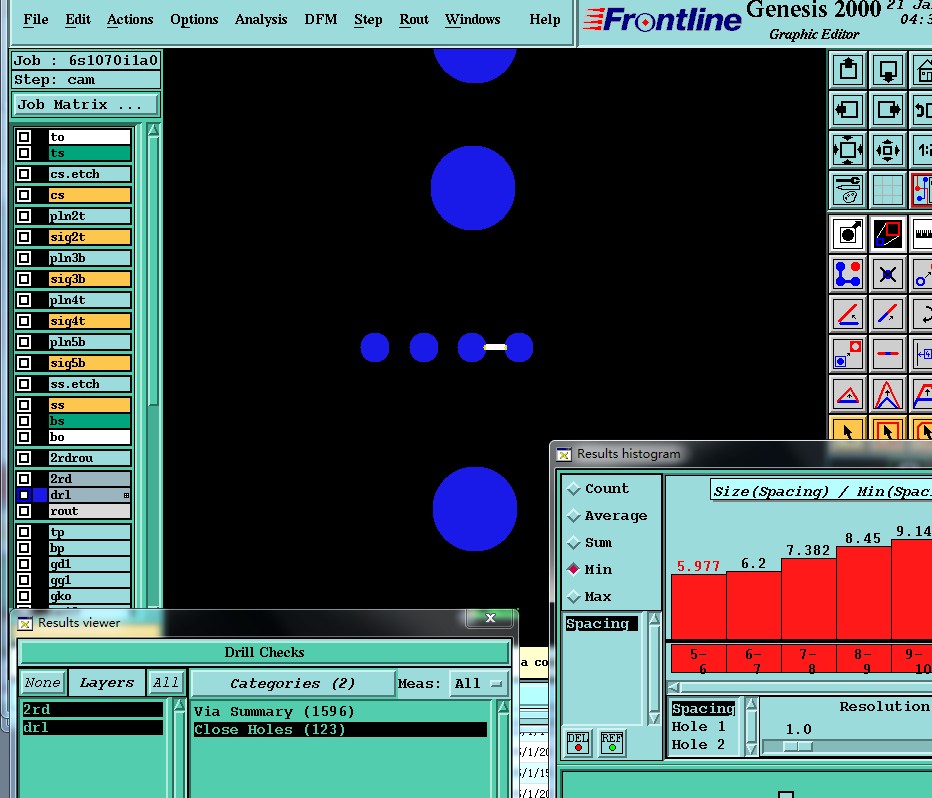Click the connected blue dots with red dot icon

point(848,274)
